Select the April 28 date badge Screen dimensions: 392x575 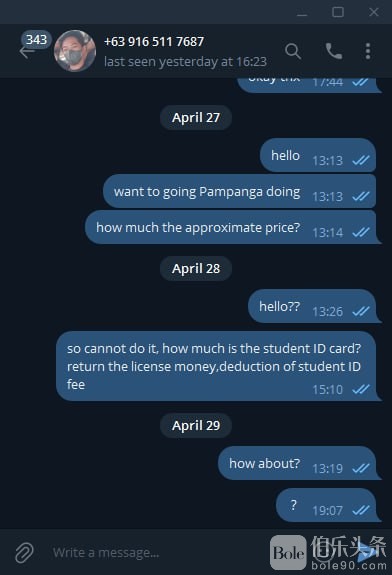(x=196, y=268)
